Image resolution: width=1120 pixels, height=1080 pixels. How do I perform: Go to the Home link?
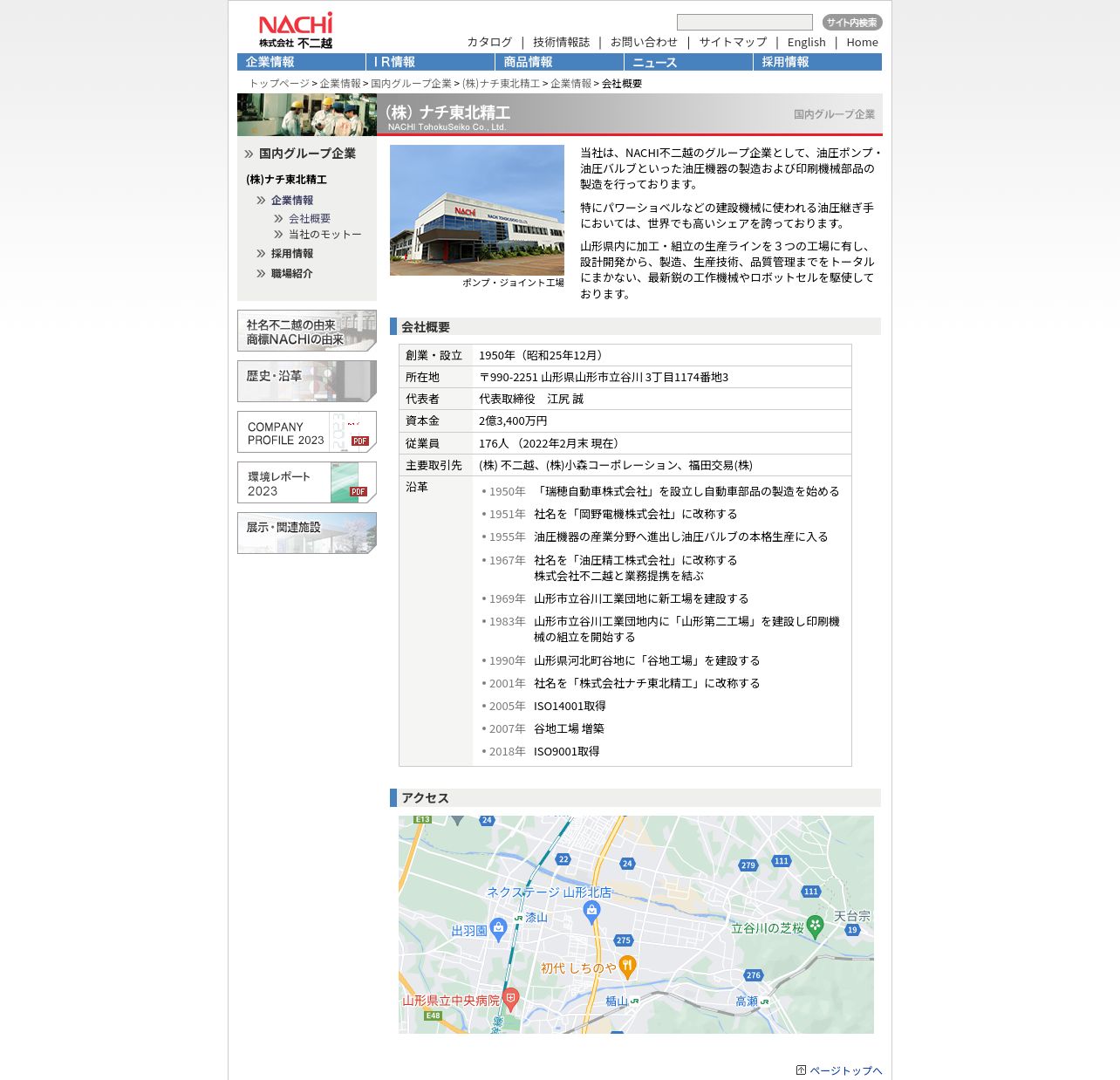tap(862, 42)
